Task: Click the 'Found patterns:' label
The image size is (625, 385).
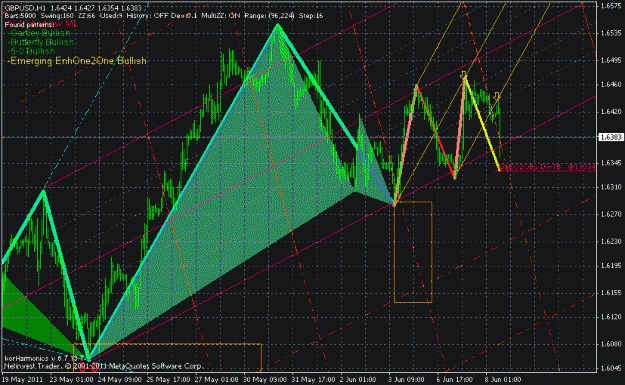Action: coord(29,24)
